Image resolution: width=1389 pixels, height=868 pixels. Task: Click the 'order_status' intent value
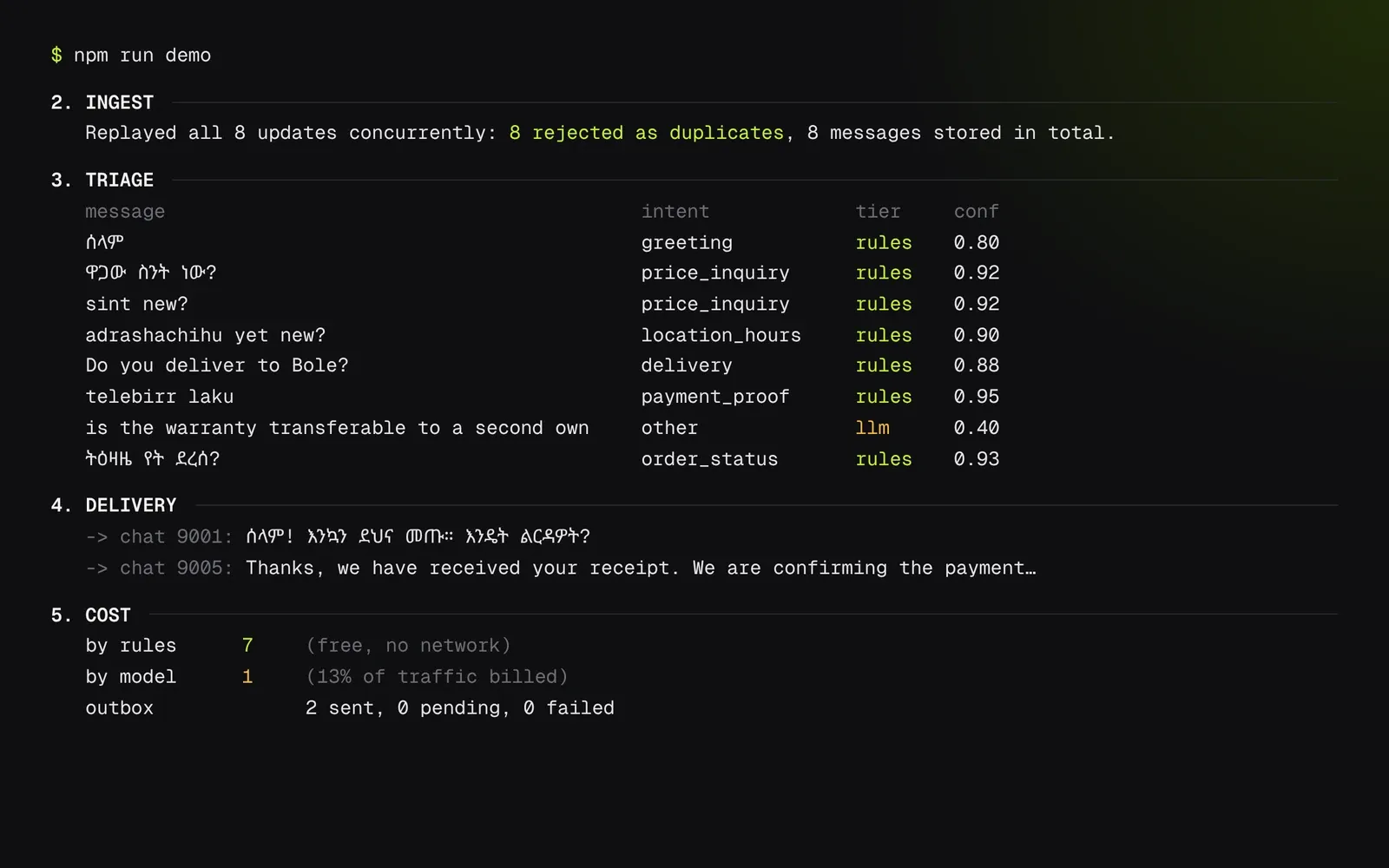[x=709, y=459]
